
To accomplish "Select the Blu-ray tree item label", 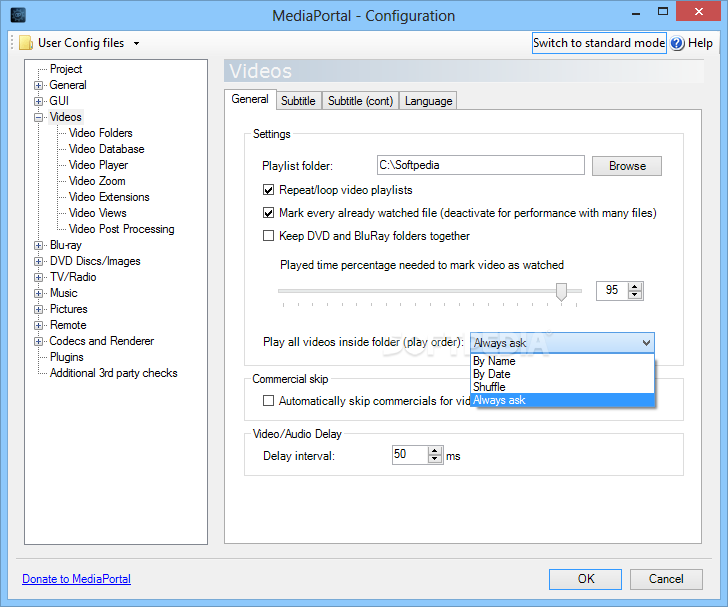I will tap(65, 245).
